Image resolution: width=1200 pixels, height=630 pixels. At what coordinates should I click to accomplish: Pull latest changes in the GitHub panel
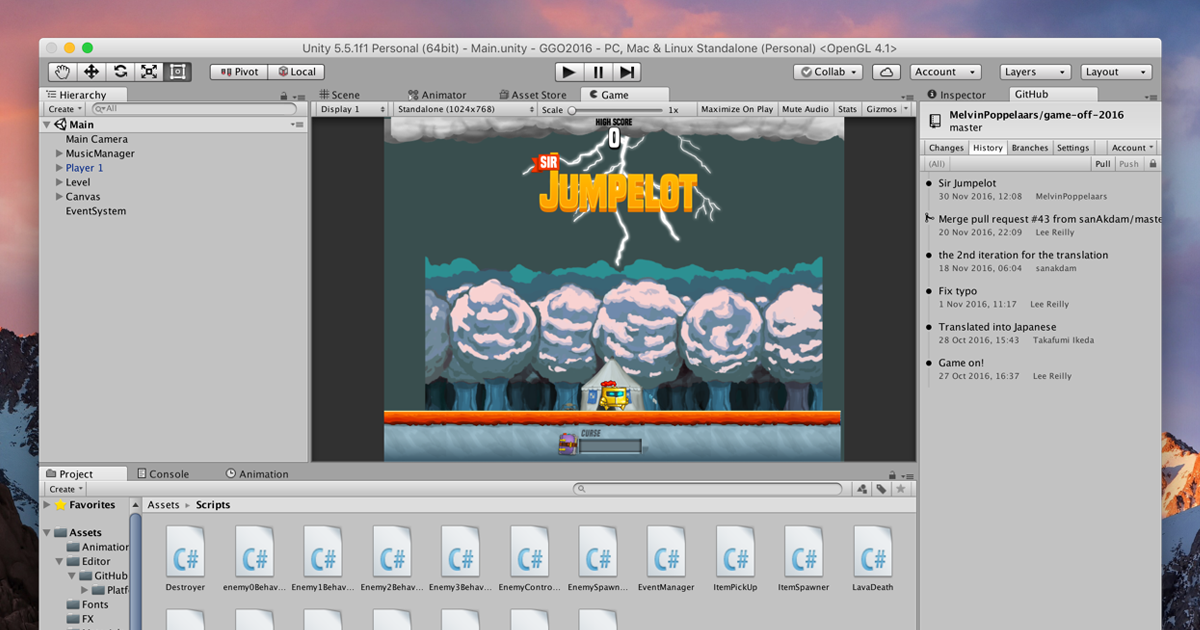(x=1103, y=163)
